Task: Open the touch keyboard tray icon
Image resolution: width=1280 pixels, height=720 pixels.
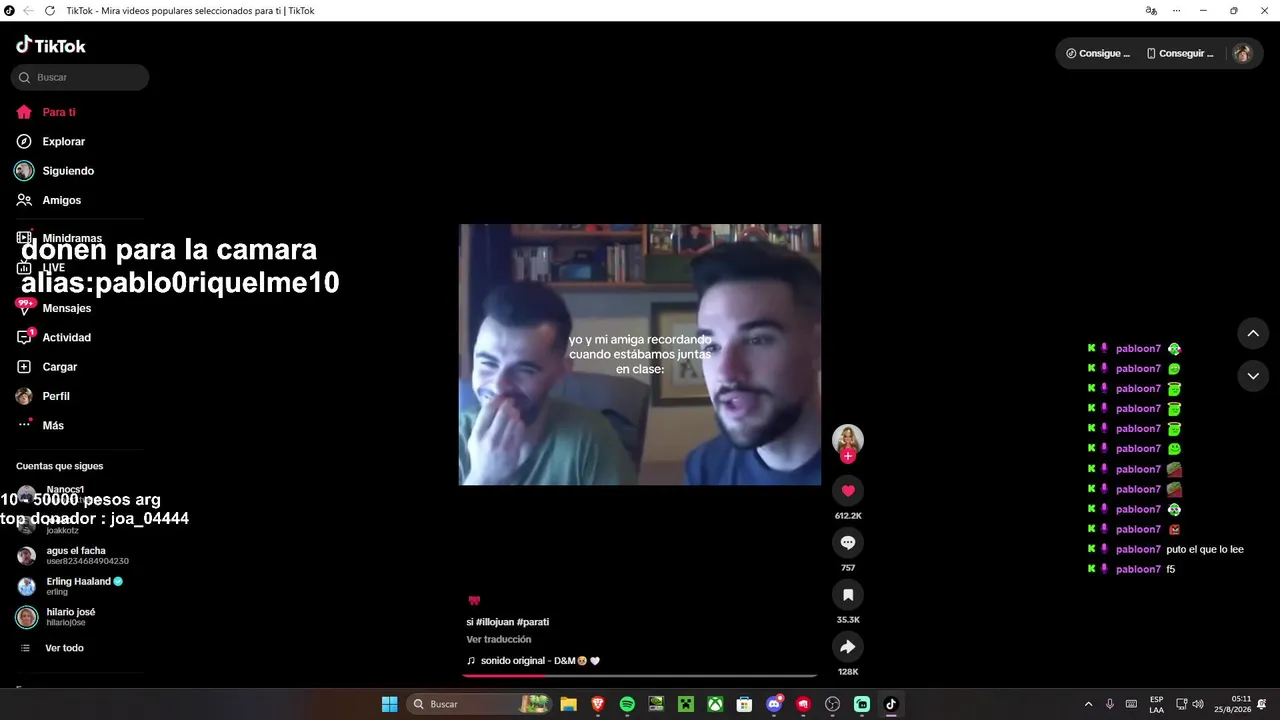Action: (x=1131, y=704)
